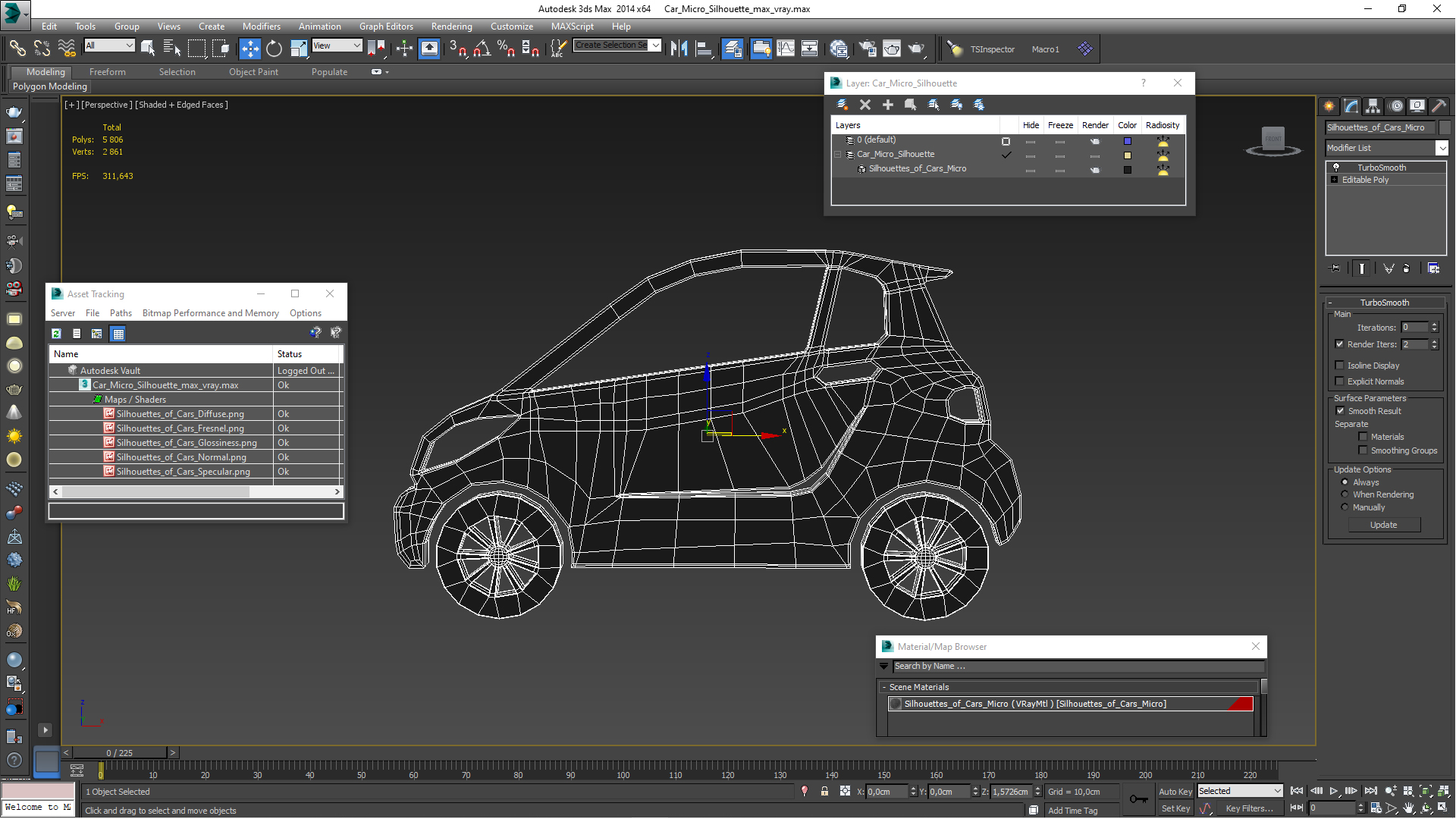
Task: Open the Utilities hammer panel tab
Action: [x=1439, y=106]
